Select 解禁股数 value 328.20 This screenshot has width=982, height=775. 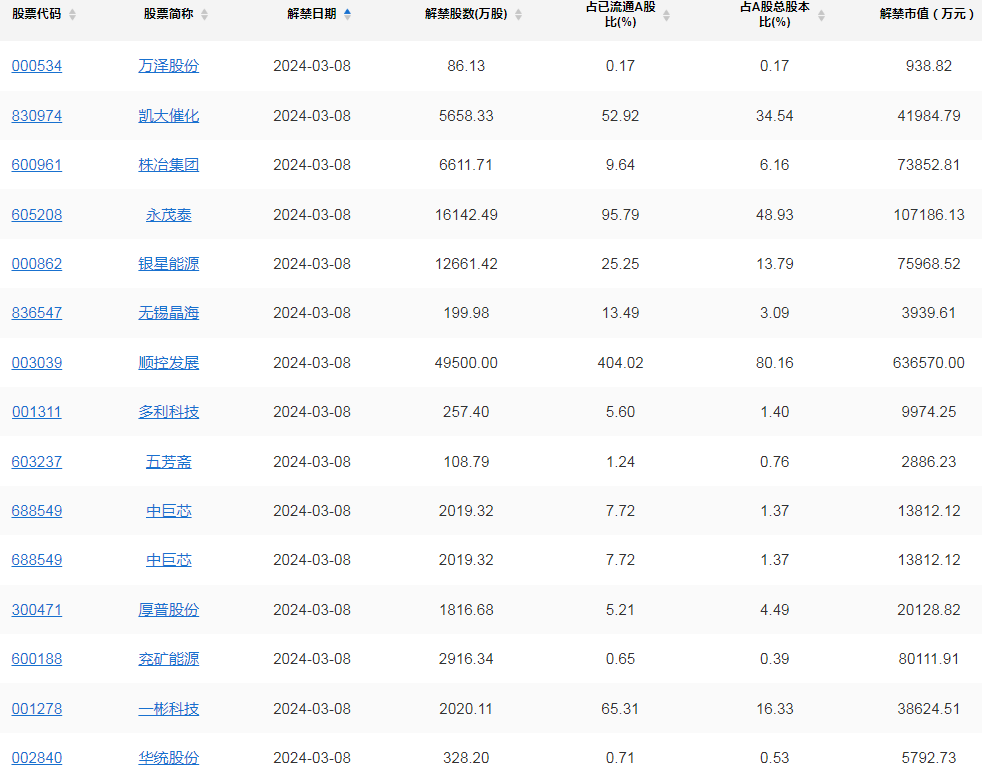click(466, 757)
